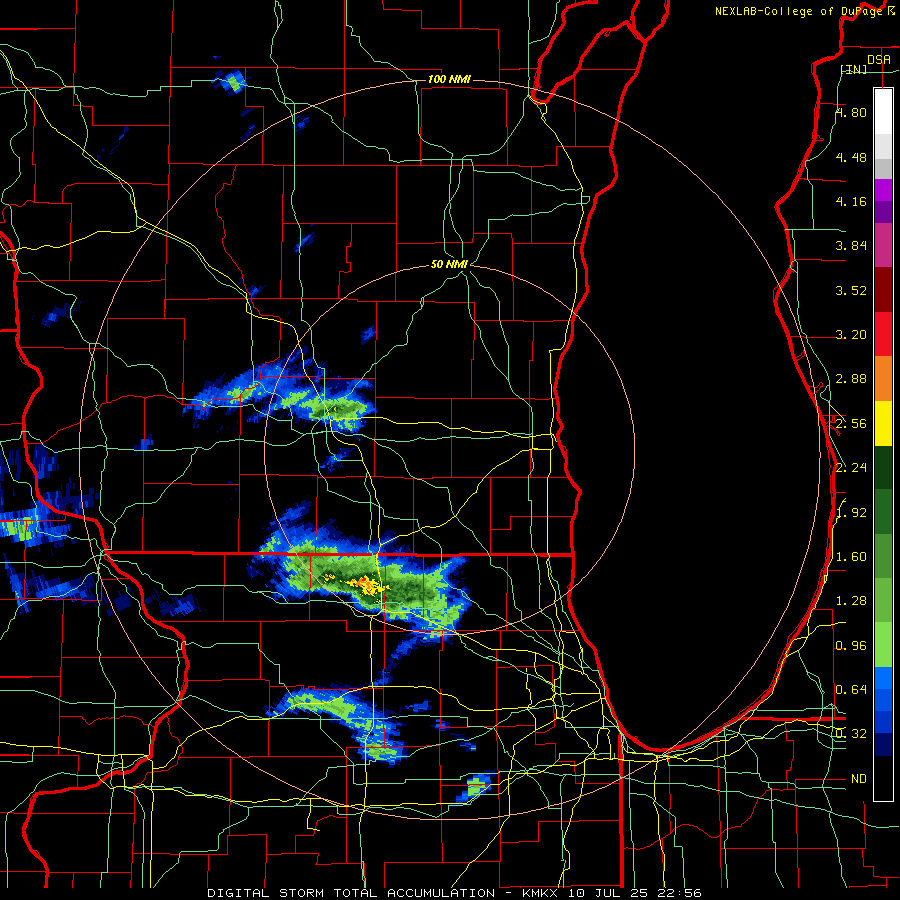The height and width of the screenshot is (900, 900).
Task: Pick the white swatch at top of legend
Action: tap(883, 112)
